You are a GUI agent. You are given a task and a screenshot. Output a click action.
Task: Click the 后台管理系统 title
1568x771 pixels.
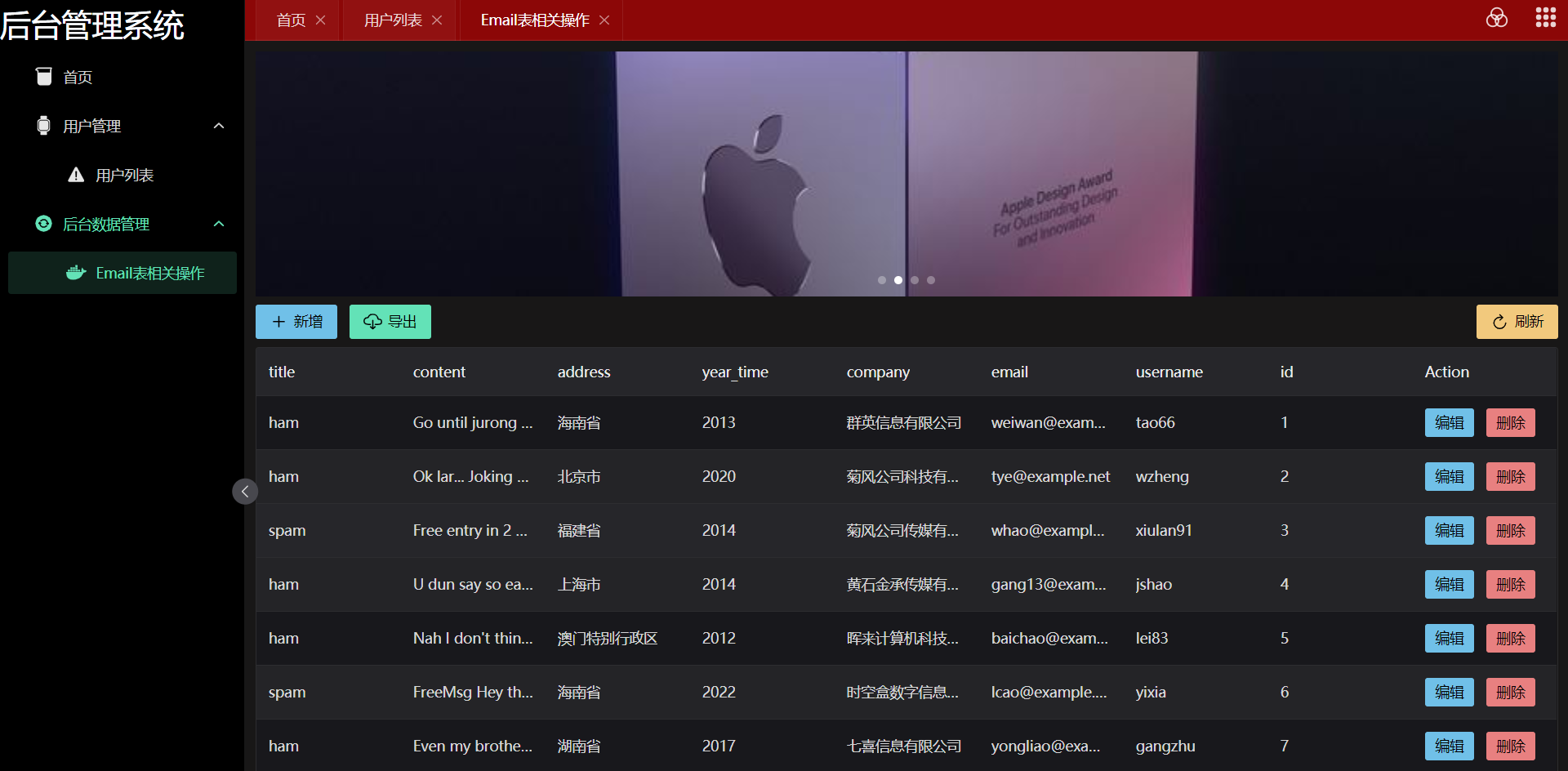[x=92, y=25]
